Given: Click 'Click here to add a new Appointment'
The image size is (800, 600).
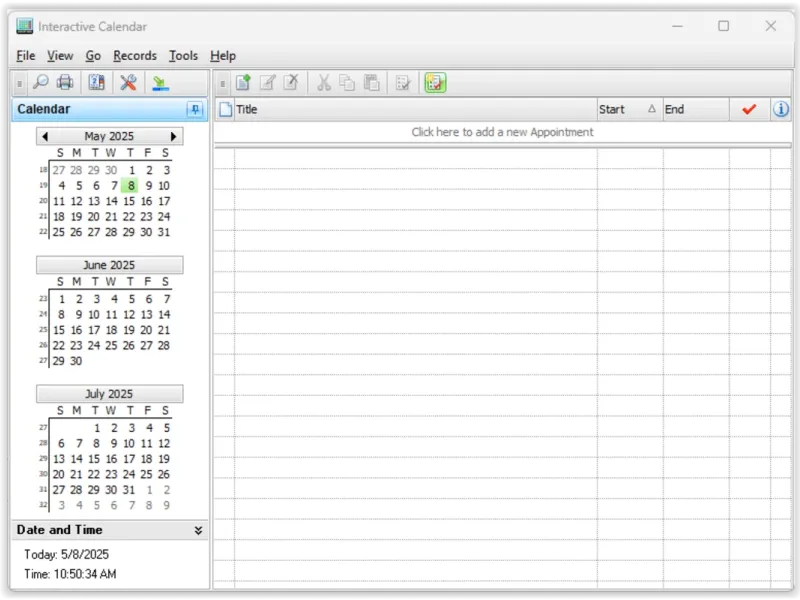Looking at the screenshot, I should 502,132.
